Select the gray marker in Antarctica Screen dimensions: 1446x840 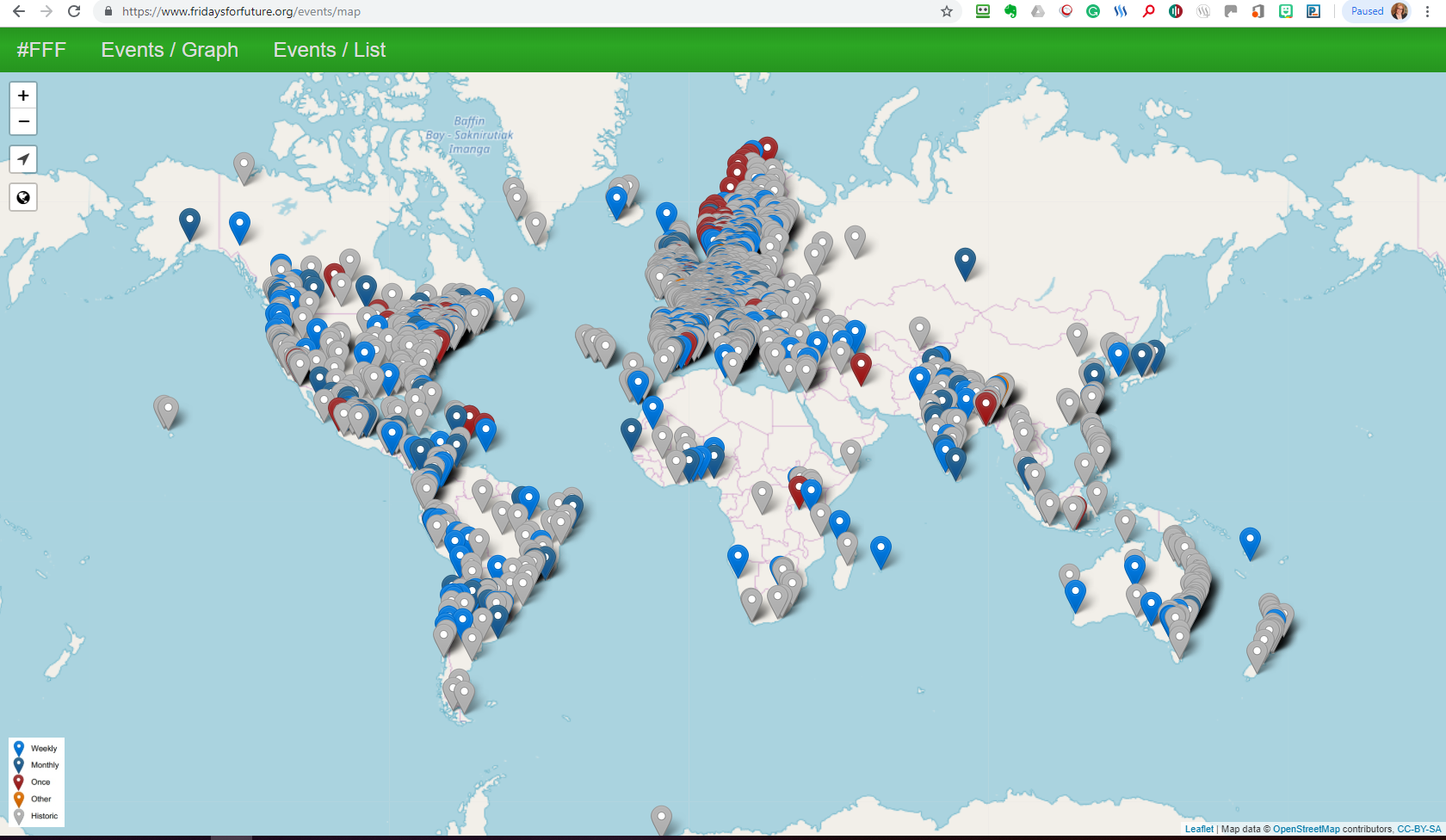click(661, 821)
